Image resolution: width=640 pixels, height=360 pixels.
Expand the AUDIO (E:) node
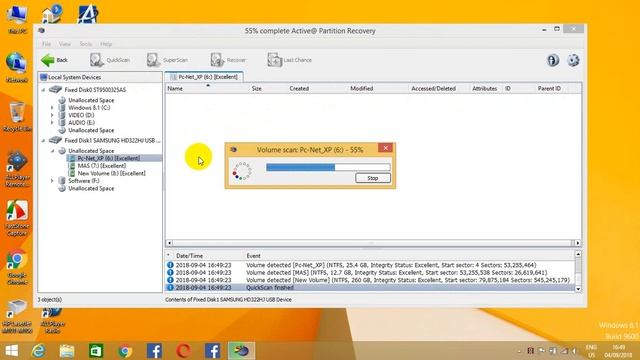pyautogui.click(x=52, y=122)
